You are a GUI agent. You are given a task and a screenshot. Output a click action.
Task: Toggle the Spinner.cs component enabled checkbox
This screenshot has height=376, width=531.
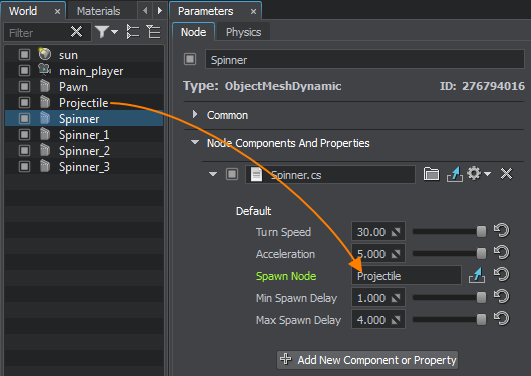point(232,174)
